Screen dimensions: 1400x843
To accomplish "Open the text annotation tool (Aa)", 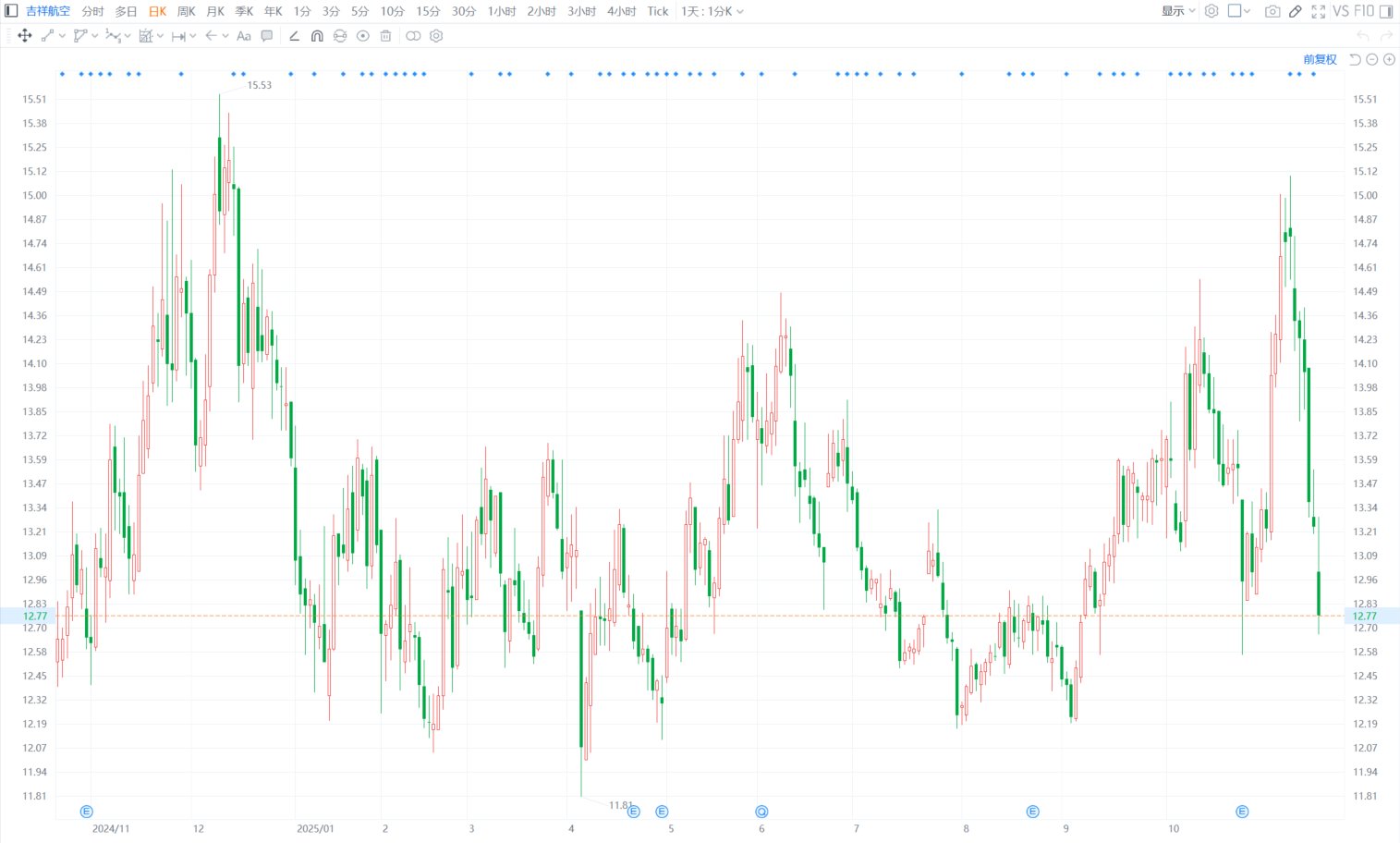I will coord(244,36).
